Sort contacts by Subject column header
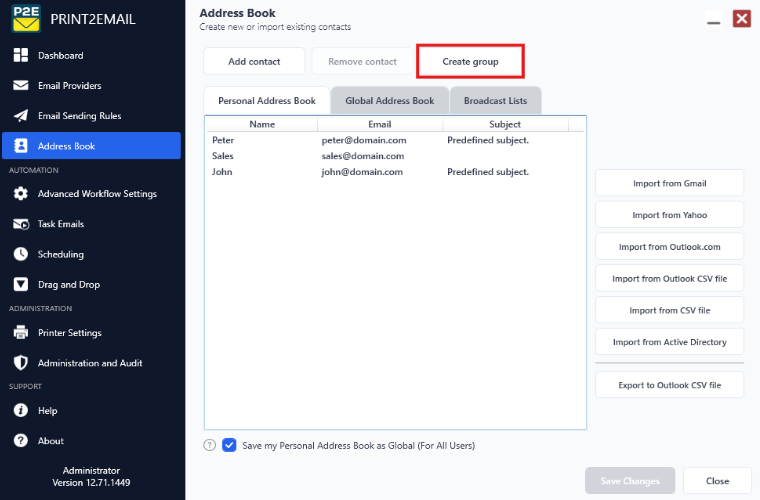This screenshot has width=760, height=500. pos(505,124)
